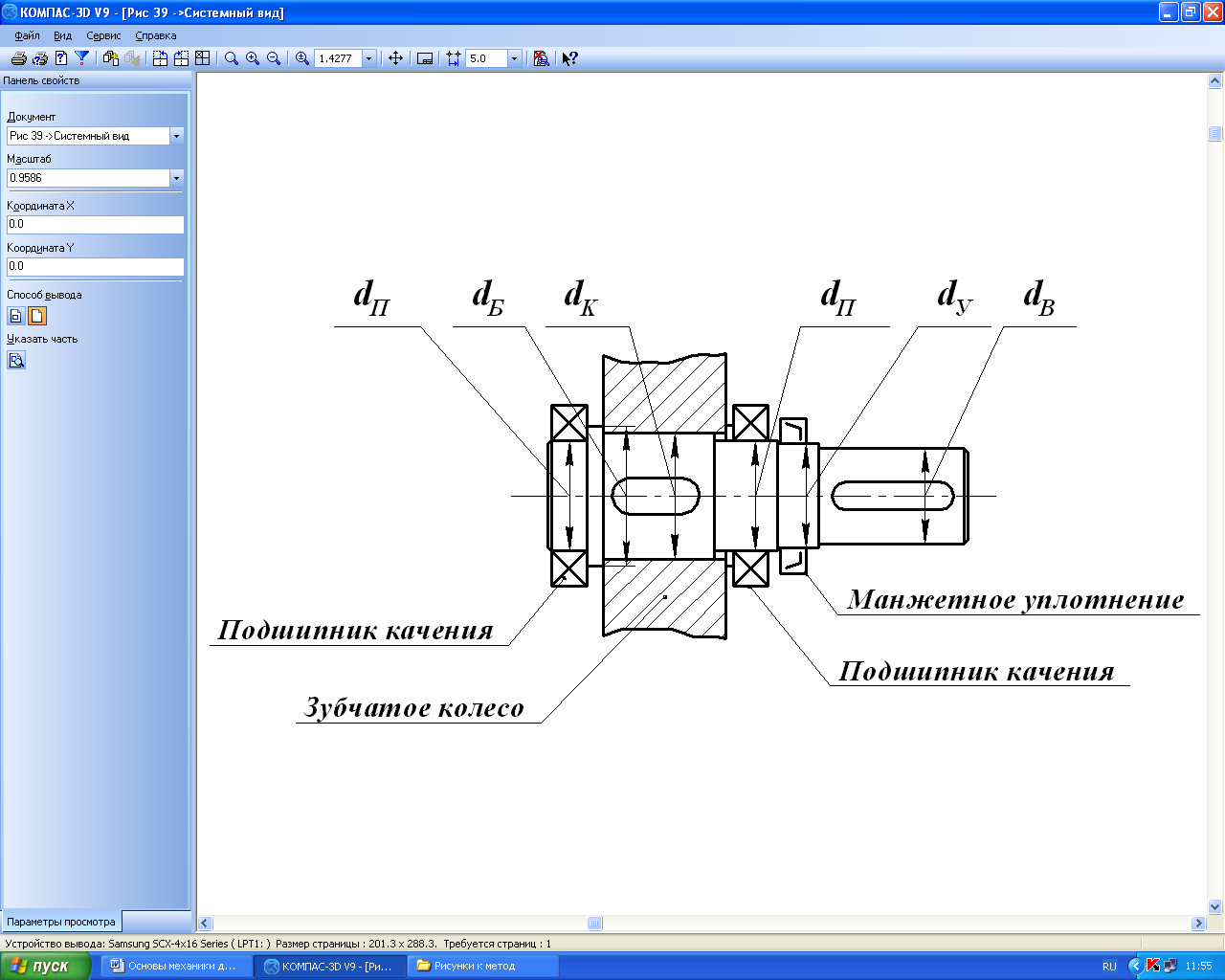Click the vertical scrollbar thumb
Screen dimensions: 1225x980
[1215, 134]
